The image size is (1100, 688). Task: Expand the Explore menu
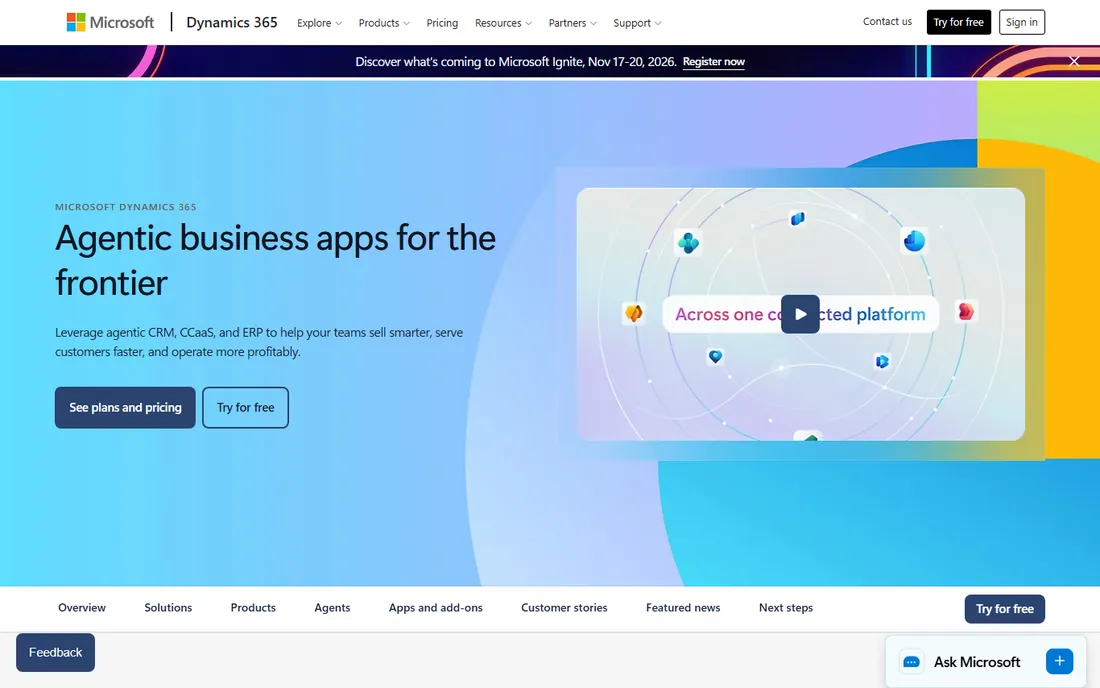tap(319, 23)
